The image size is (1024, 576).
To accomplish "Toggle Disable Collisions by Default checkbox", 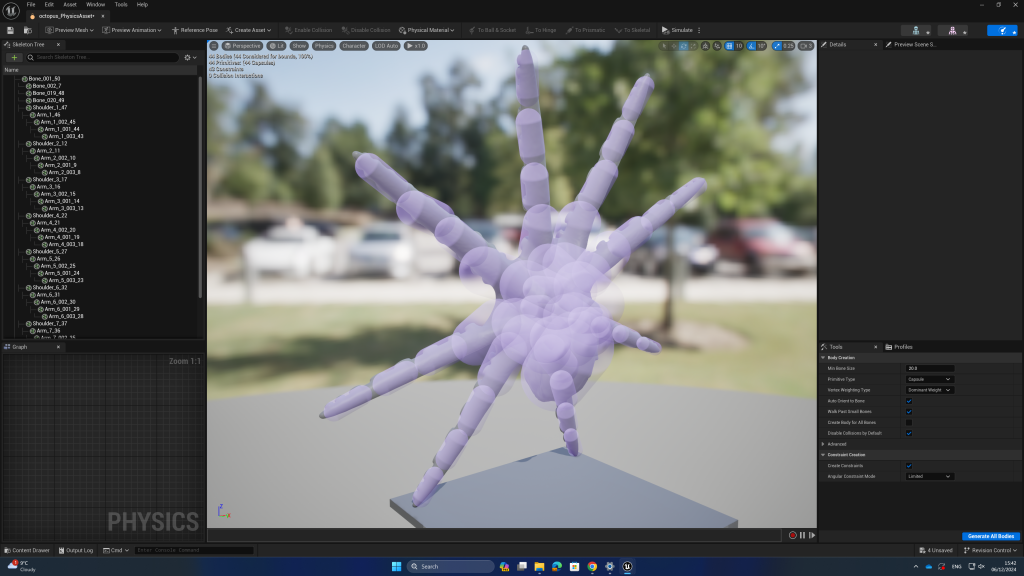I will pyautogui.click(x=908, y=433).
